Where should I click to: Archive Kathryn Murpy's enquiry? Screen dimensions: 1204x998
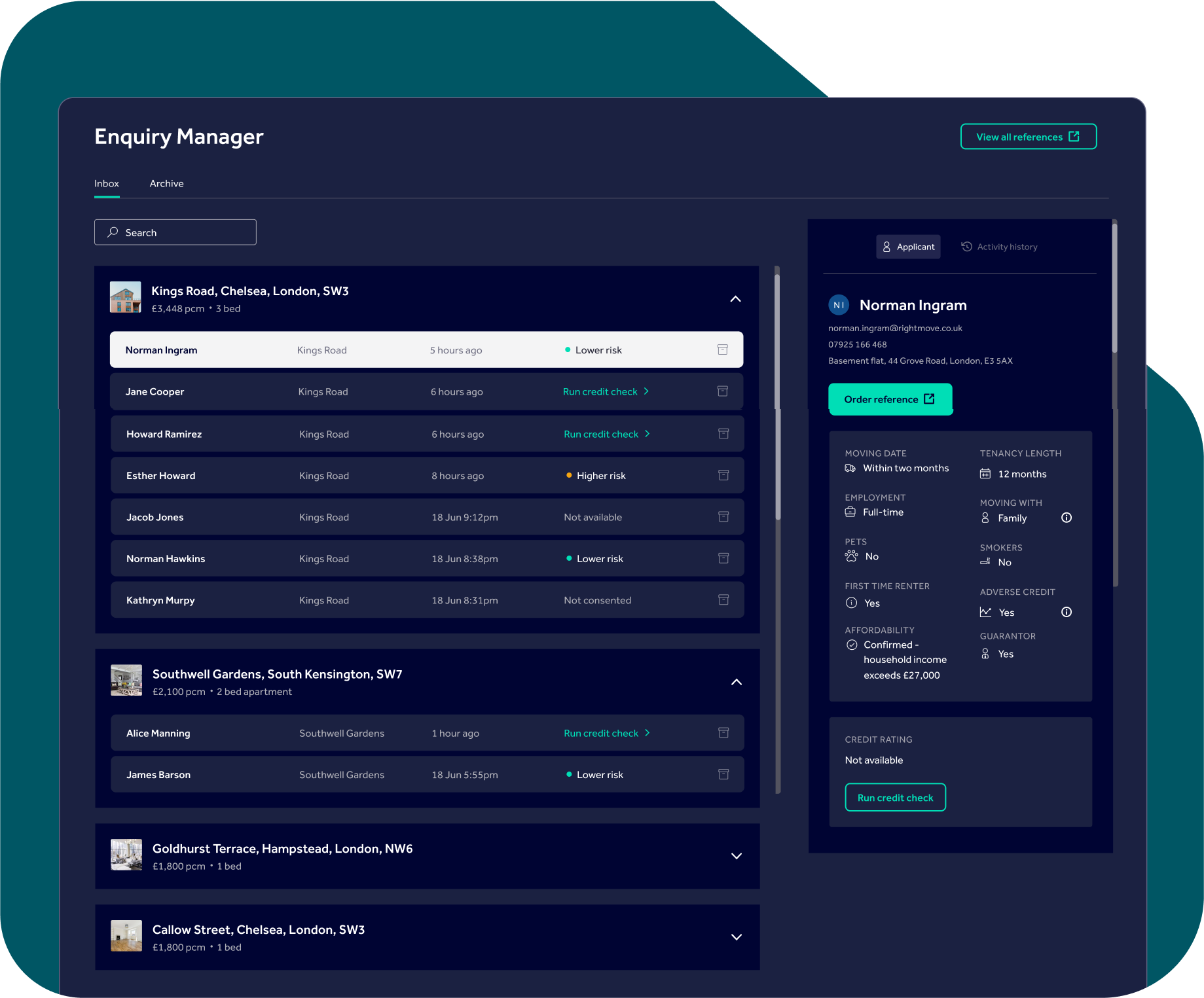point(723,600)
